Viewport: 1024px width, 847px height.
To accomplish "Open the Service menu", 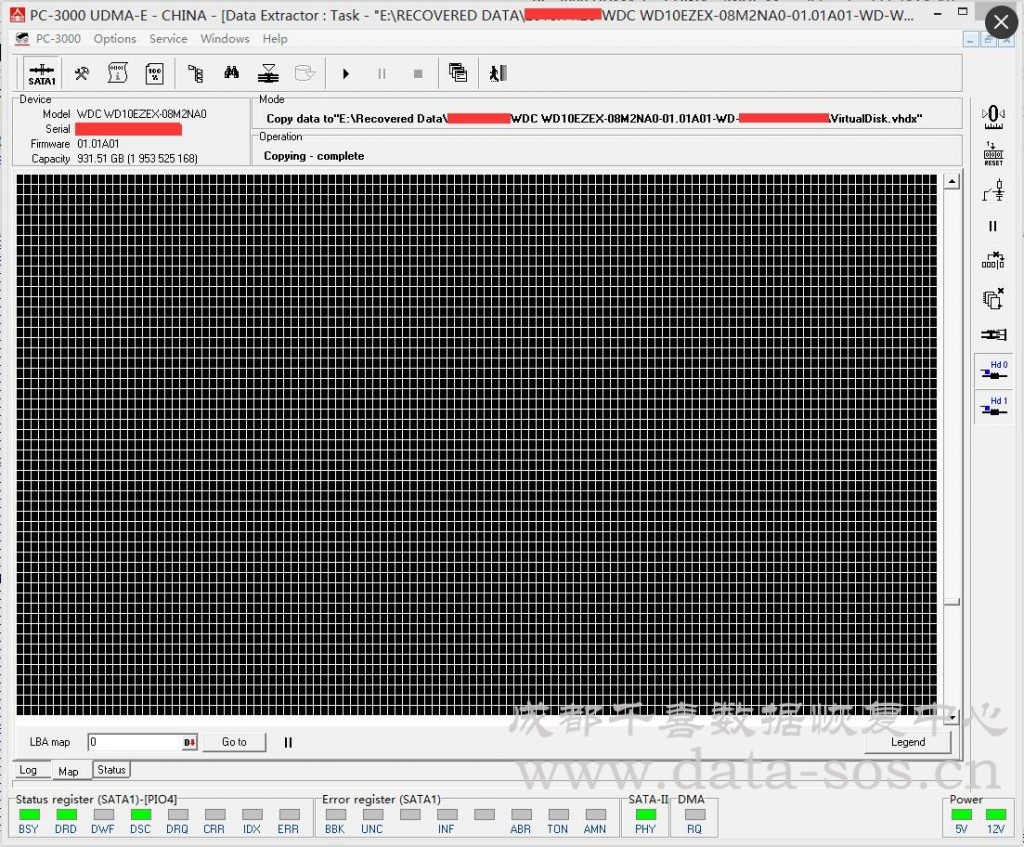I will (x=168, y=39).
